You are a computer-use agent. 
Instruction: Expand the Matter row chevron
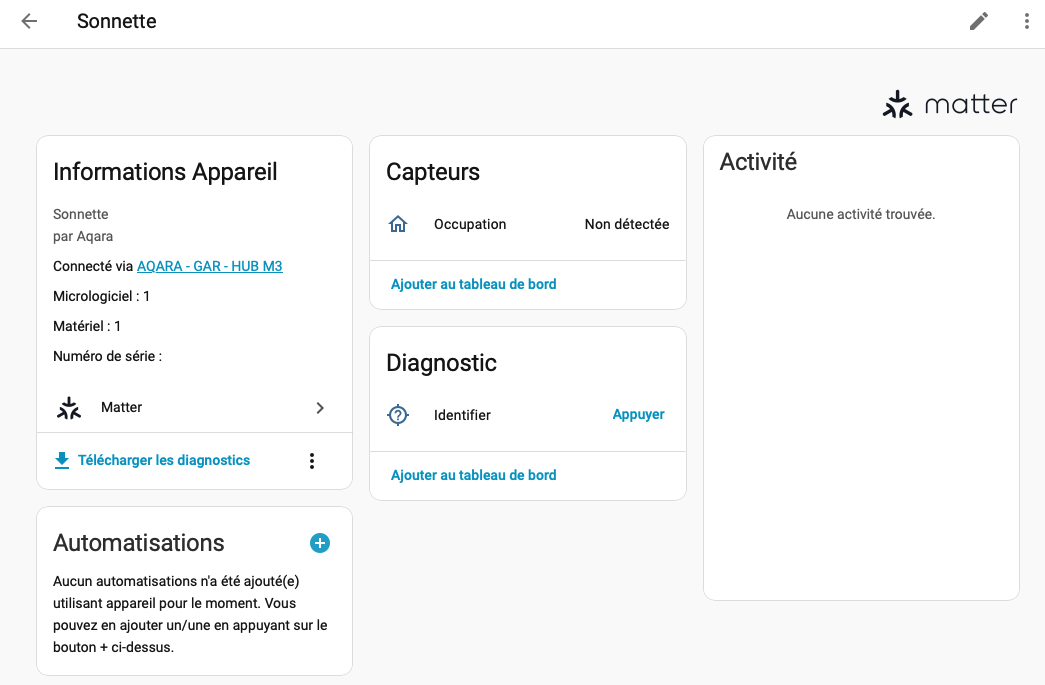[x=320, y=408]
